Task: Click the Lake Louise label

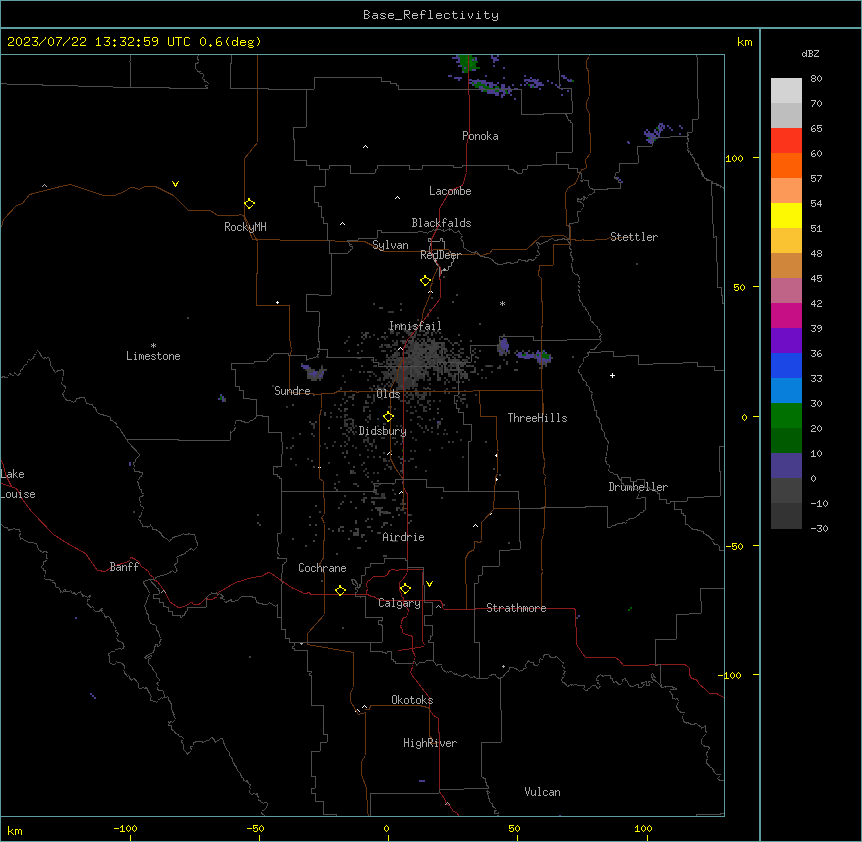Action: pyautogui.click(x=18, y=484)
